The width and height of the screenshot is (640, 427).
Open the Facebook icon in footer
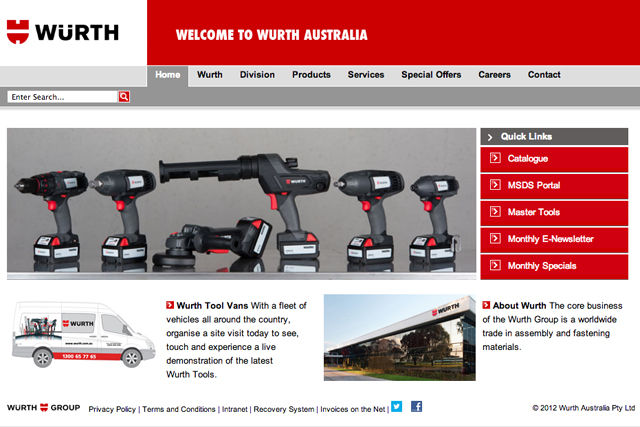coord(416,406)
